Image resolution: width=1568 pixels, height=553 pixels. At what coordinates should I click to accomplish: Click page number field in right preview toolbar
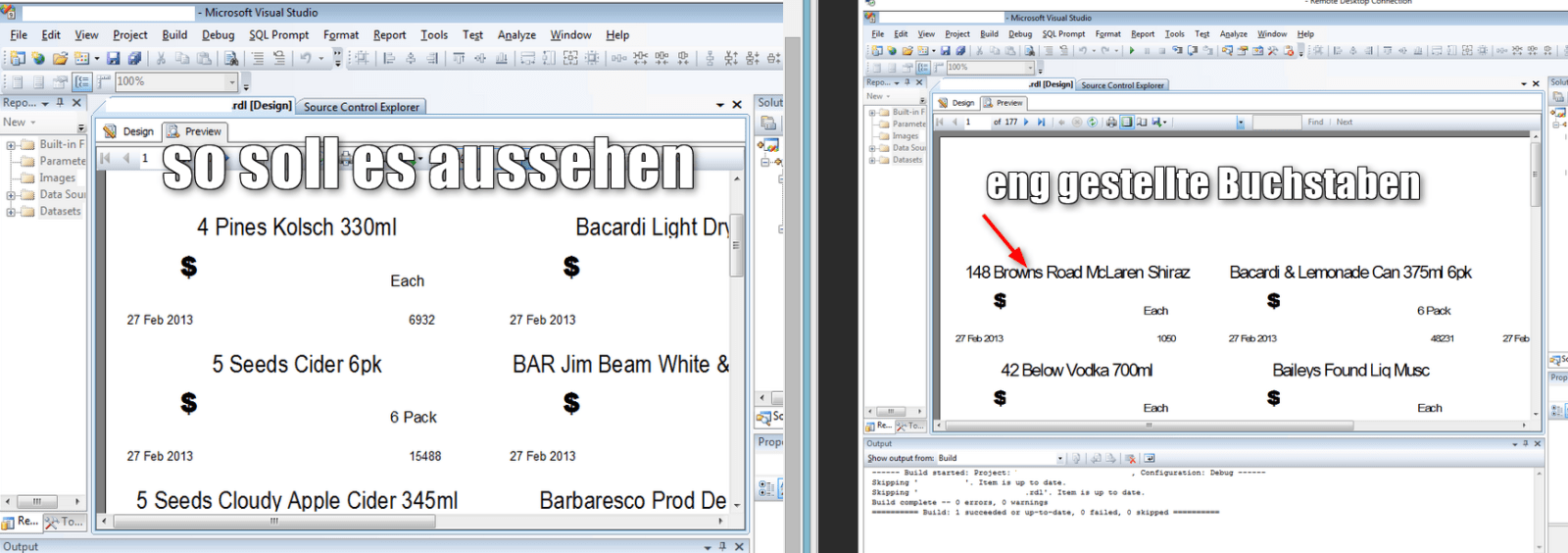coord(977,123)
